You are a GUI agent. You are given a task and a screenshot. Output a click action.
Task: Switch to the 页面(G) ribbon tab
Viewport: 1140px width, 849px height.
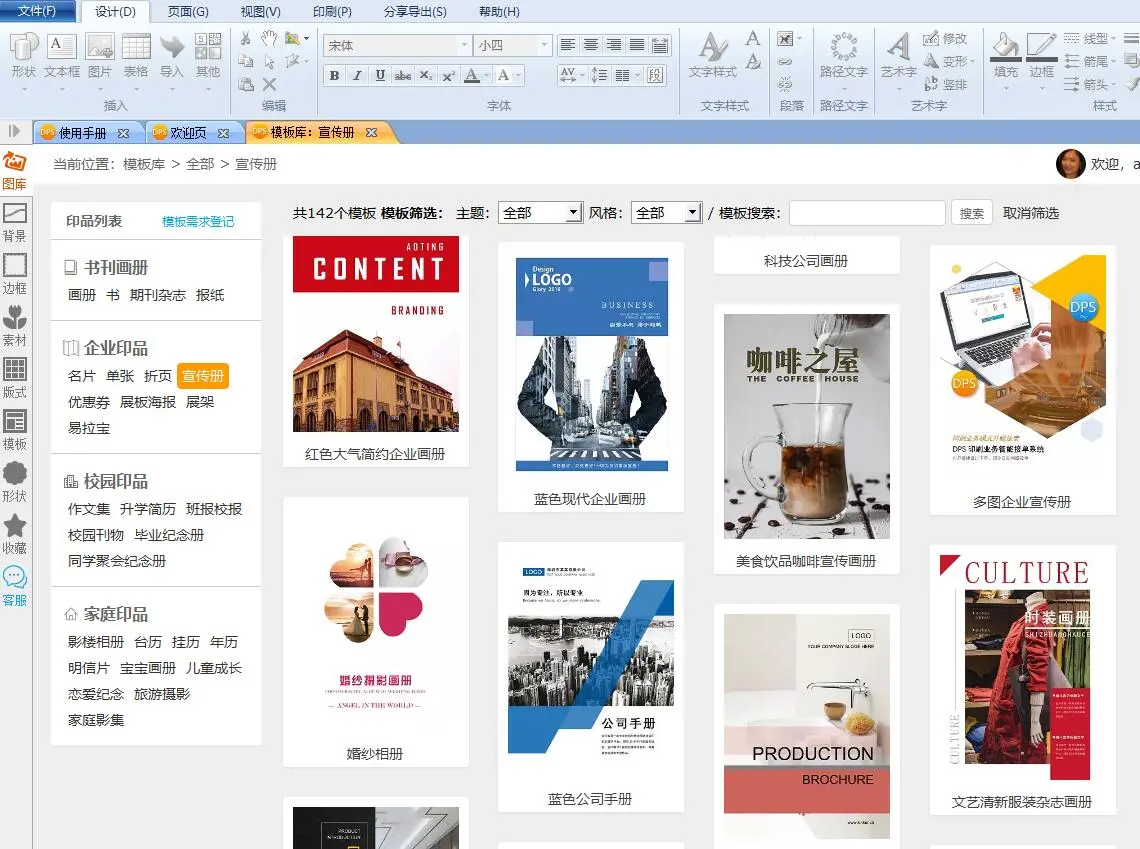click(x=188, y=12)
